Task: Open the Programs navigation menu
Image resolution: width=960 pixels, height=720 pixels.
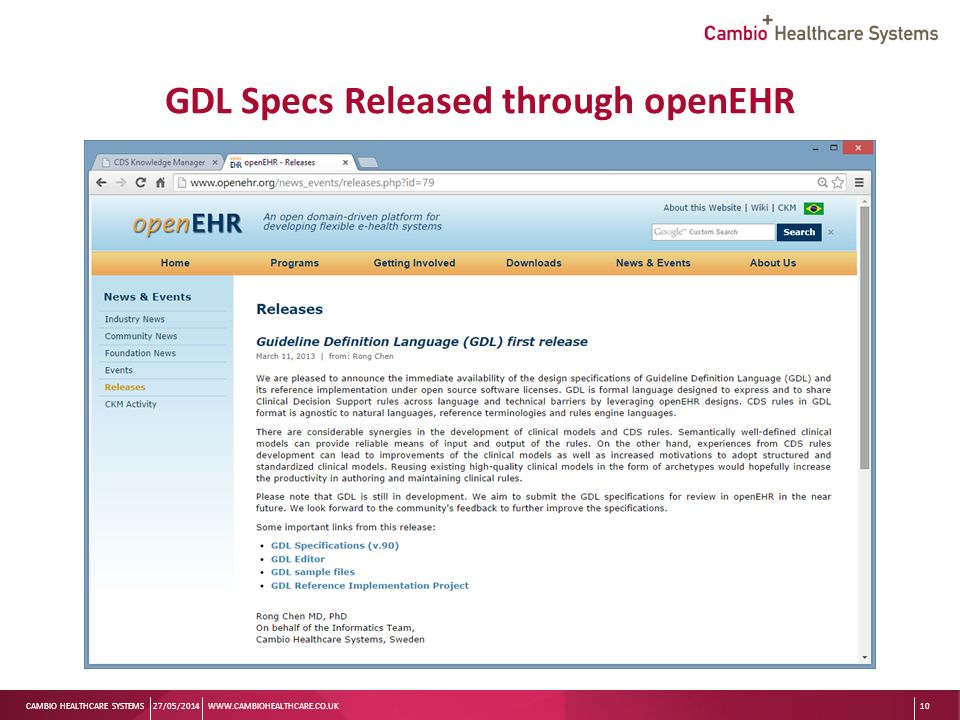Action: coord(294,263)
